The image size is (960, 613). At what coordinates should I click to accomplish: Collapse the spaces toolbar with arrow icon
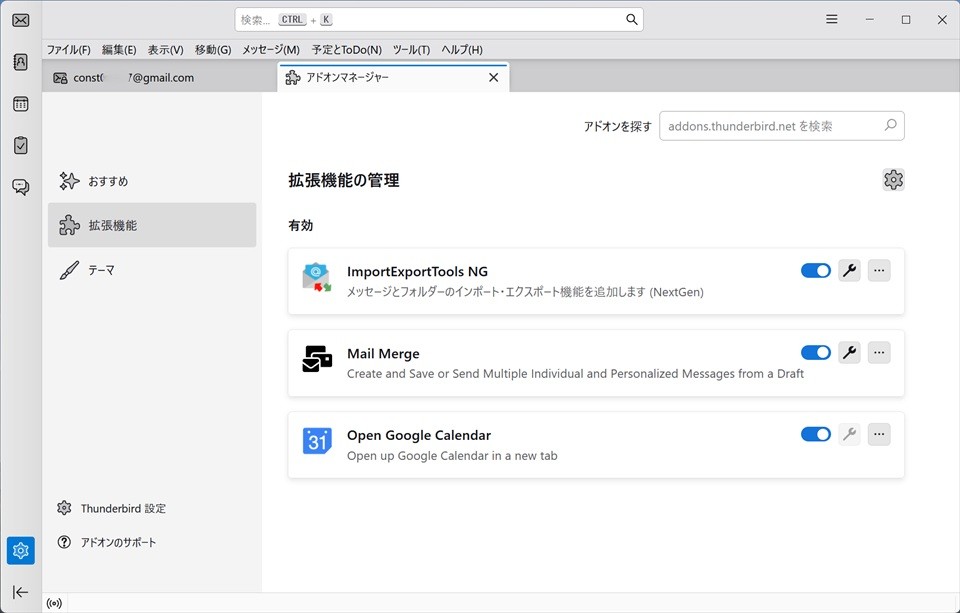[x=21, y=592]
